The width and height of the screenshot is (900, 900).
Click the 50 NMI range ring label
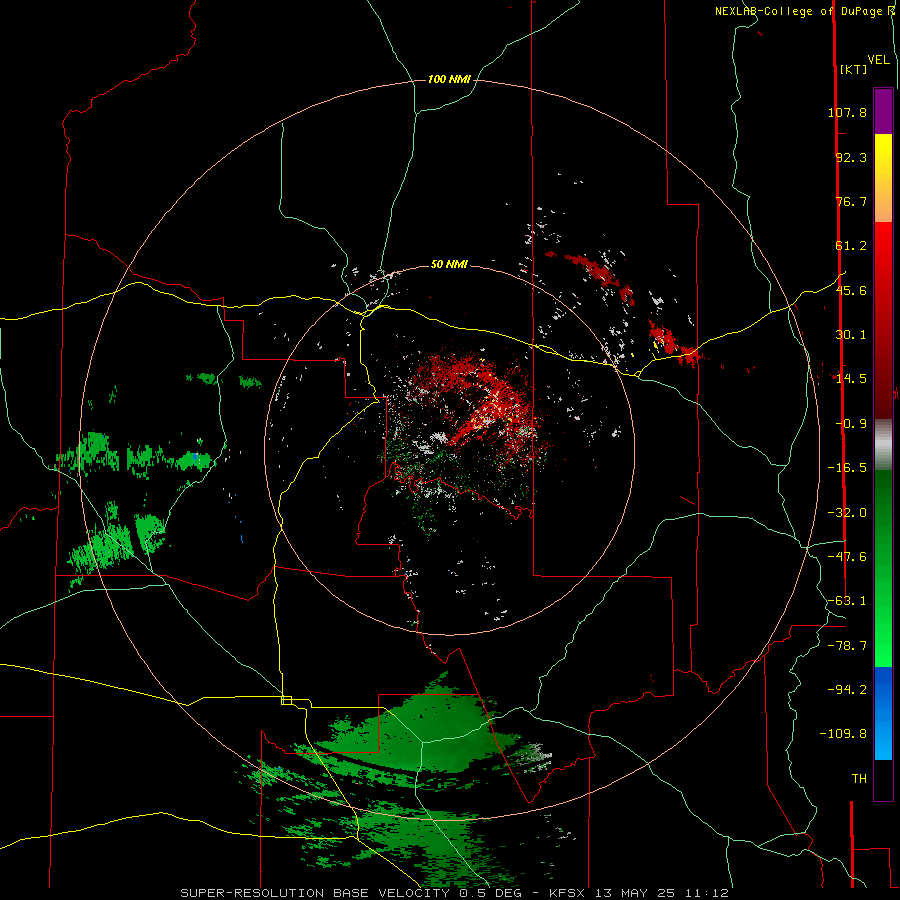[x=449, y=264]
